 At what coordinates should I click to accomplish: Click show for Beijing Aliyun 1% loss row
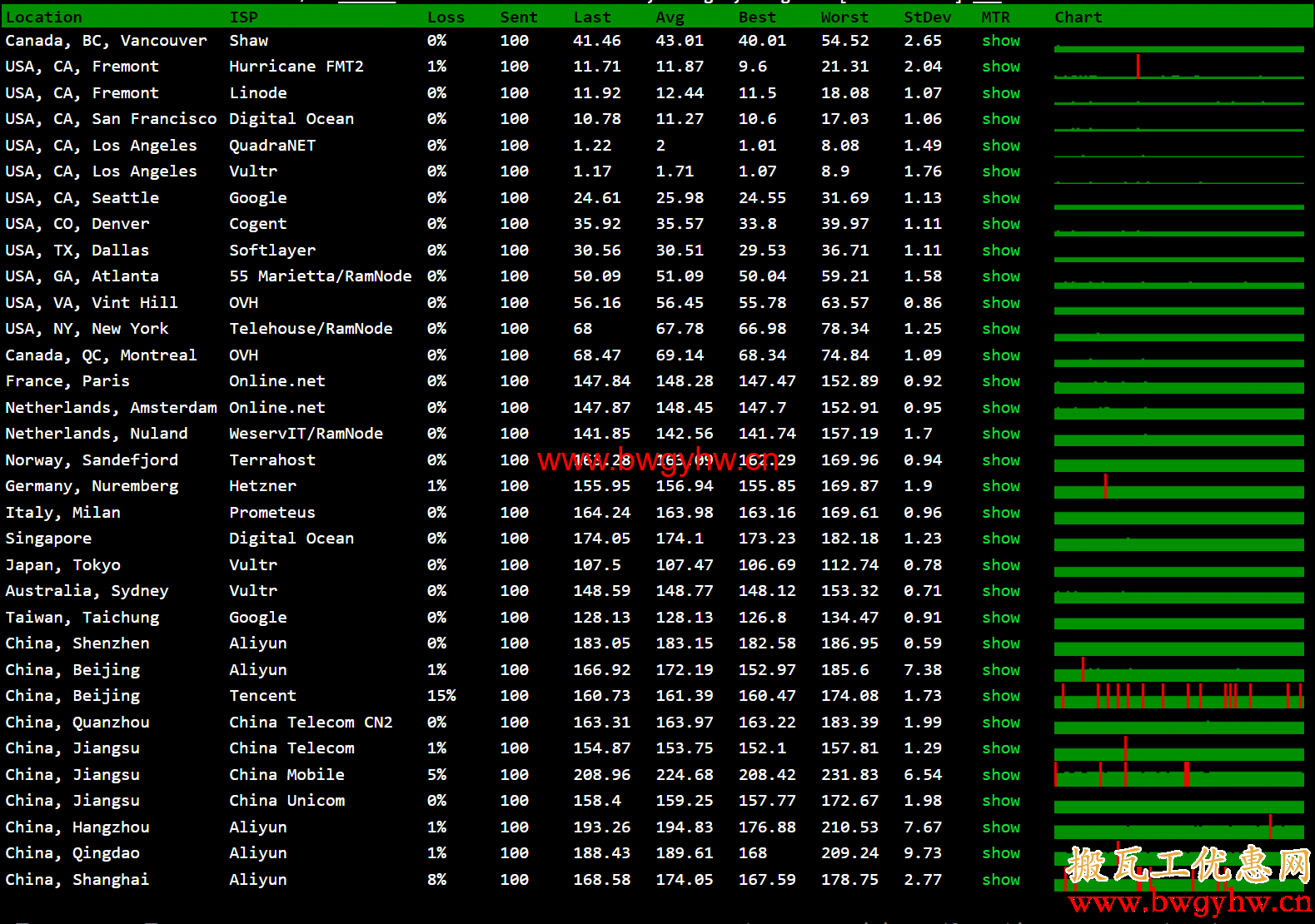[x=1000, y=670]
